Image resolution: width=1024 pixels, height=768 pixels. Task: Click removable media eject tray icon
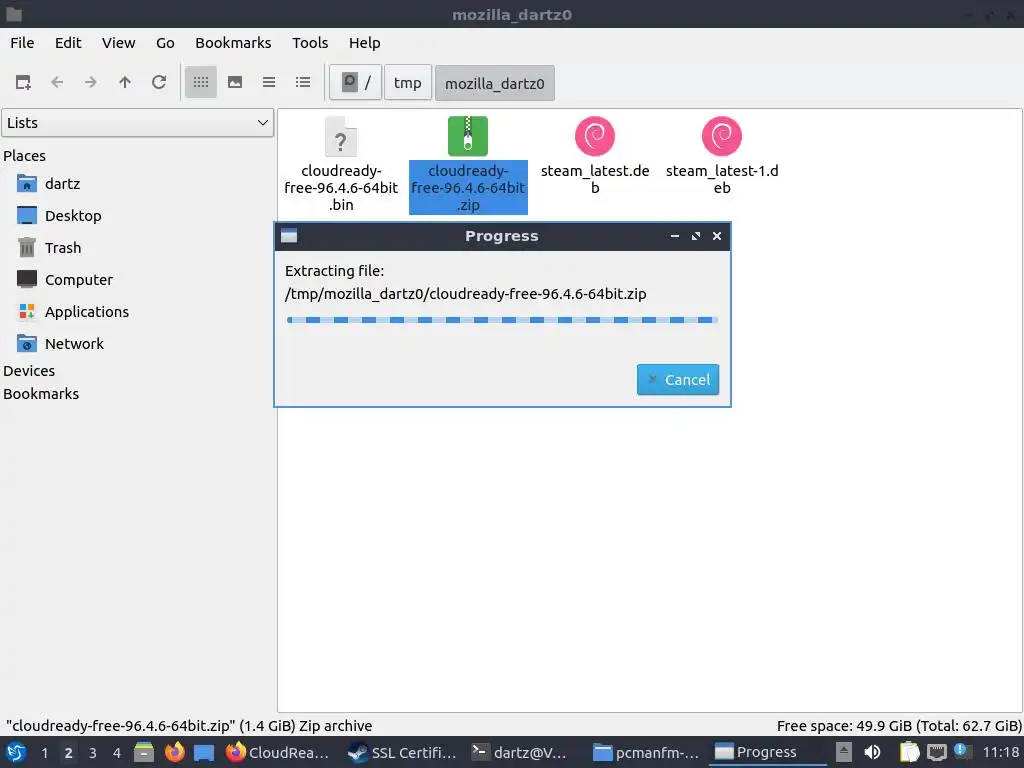[844, 752]
